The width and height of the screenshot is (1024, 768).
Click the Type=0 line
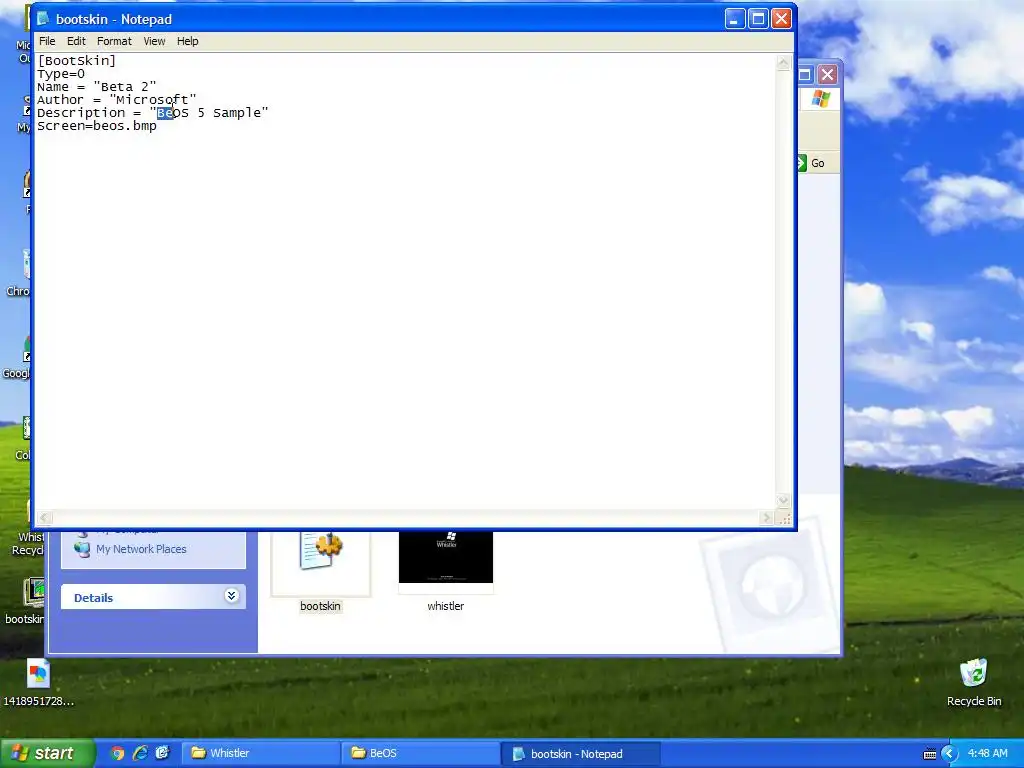coord(61,74)
